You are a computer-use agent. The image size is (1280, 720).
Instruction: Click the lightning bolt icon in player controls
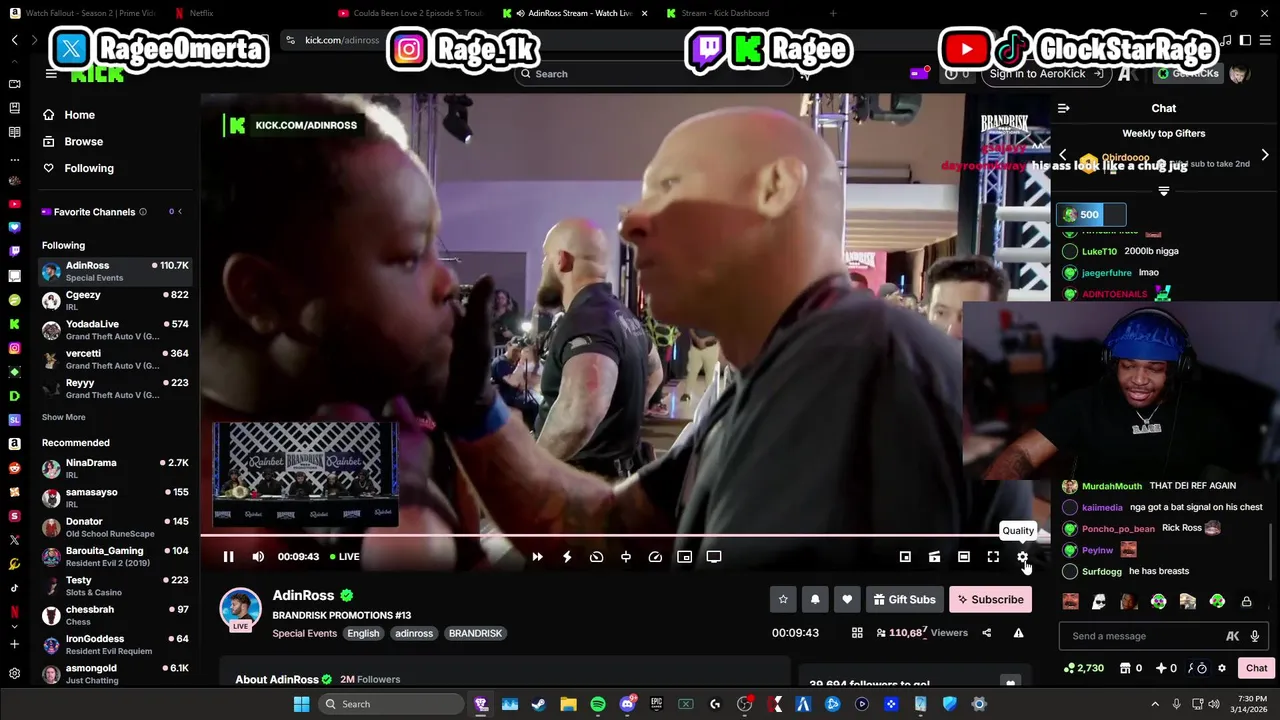[x=567, y=557]
